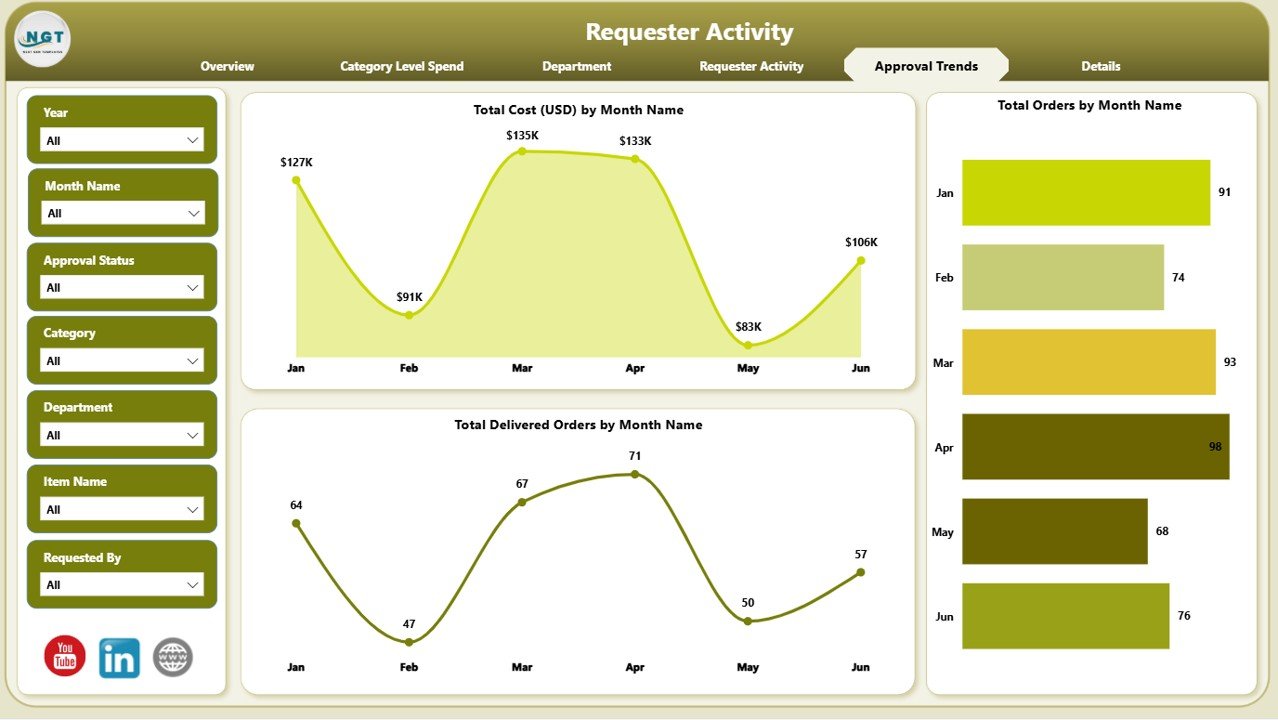
Task: Select the Feb 47 delivered orders point
Action: [x=409, y=642]
